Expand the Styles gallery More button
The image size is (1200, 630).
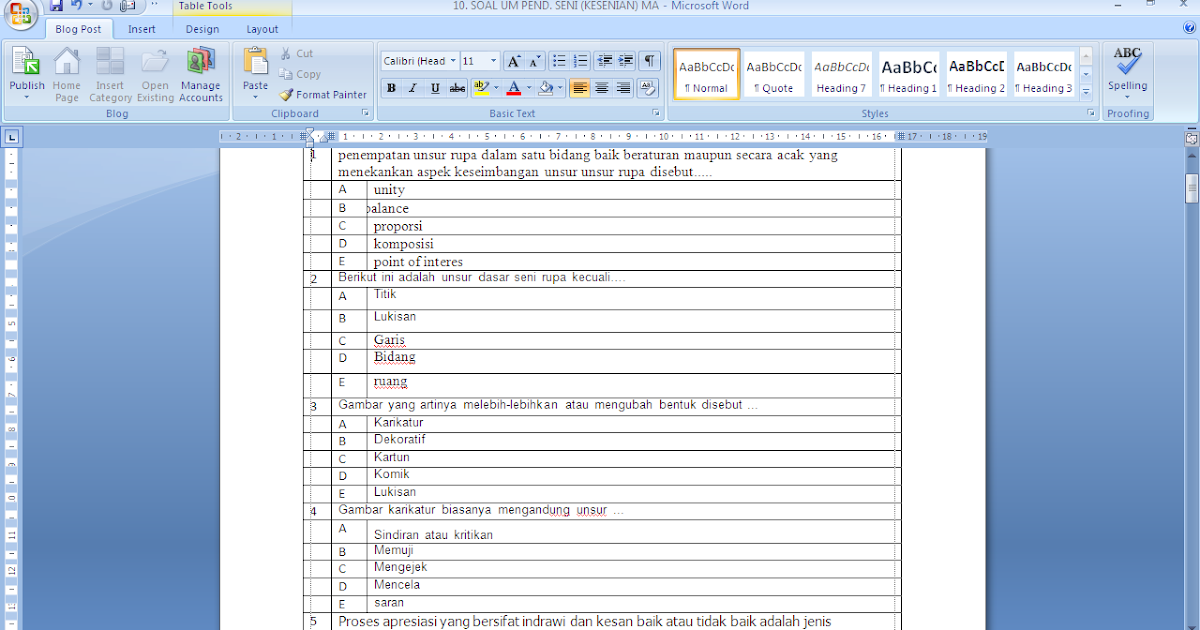click(x=1086, y=91)
